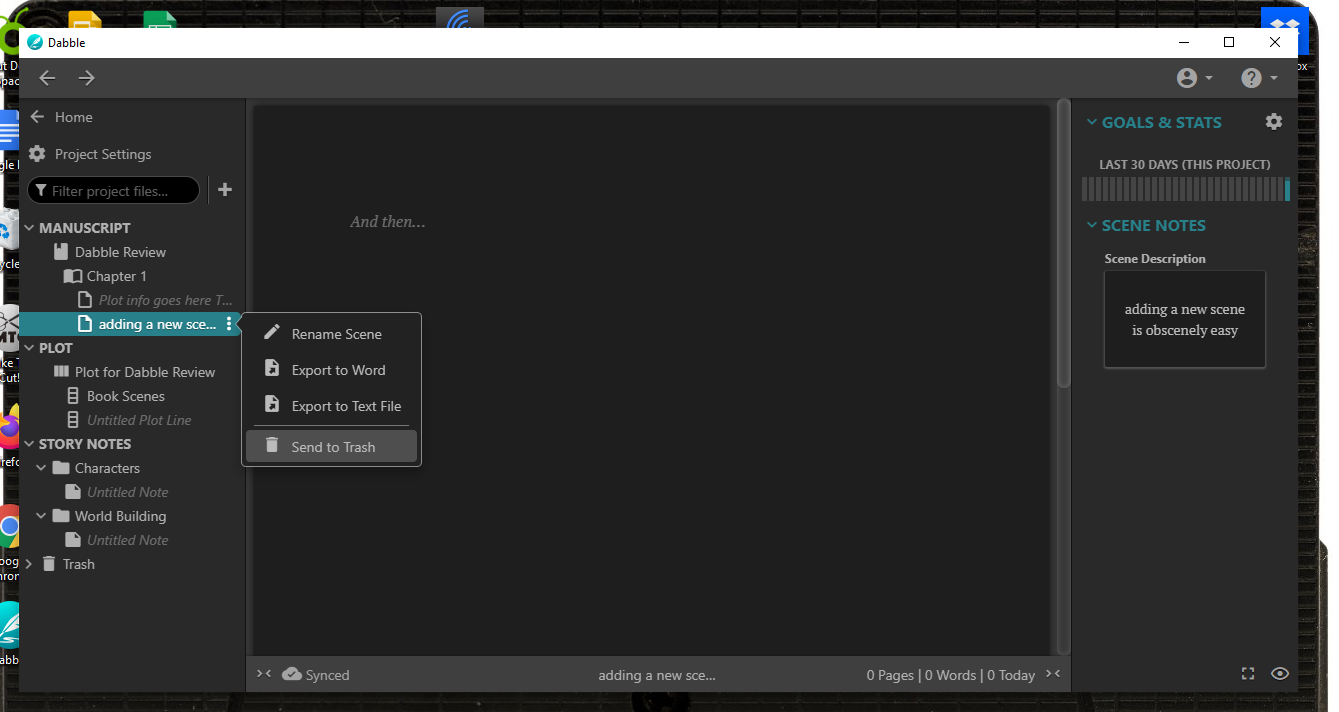Expand the Trash folder
Viewport: 1339px width, 712px height.
coord(29,564)
